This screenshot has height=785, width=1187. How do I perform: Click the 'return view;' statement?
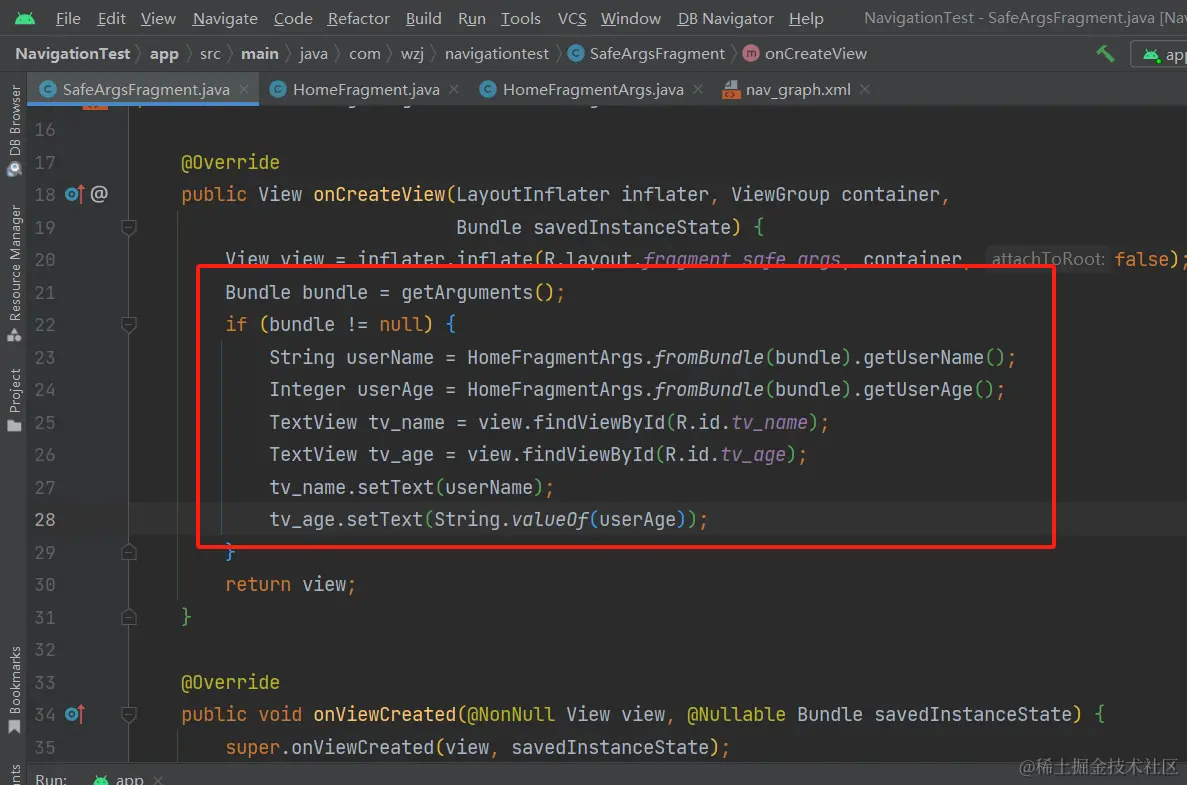pos(290,584)
